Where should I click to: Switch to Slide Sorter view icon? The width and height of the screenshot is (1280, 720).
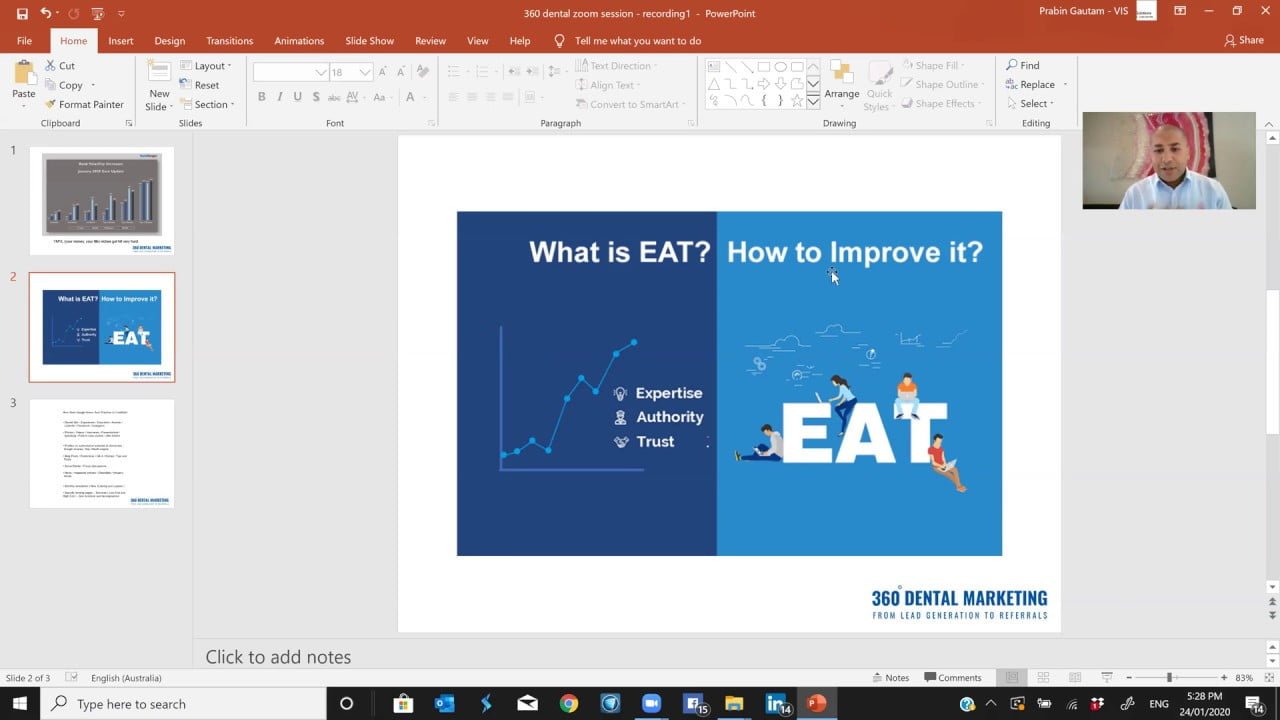1043,677
